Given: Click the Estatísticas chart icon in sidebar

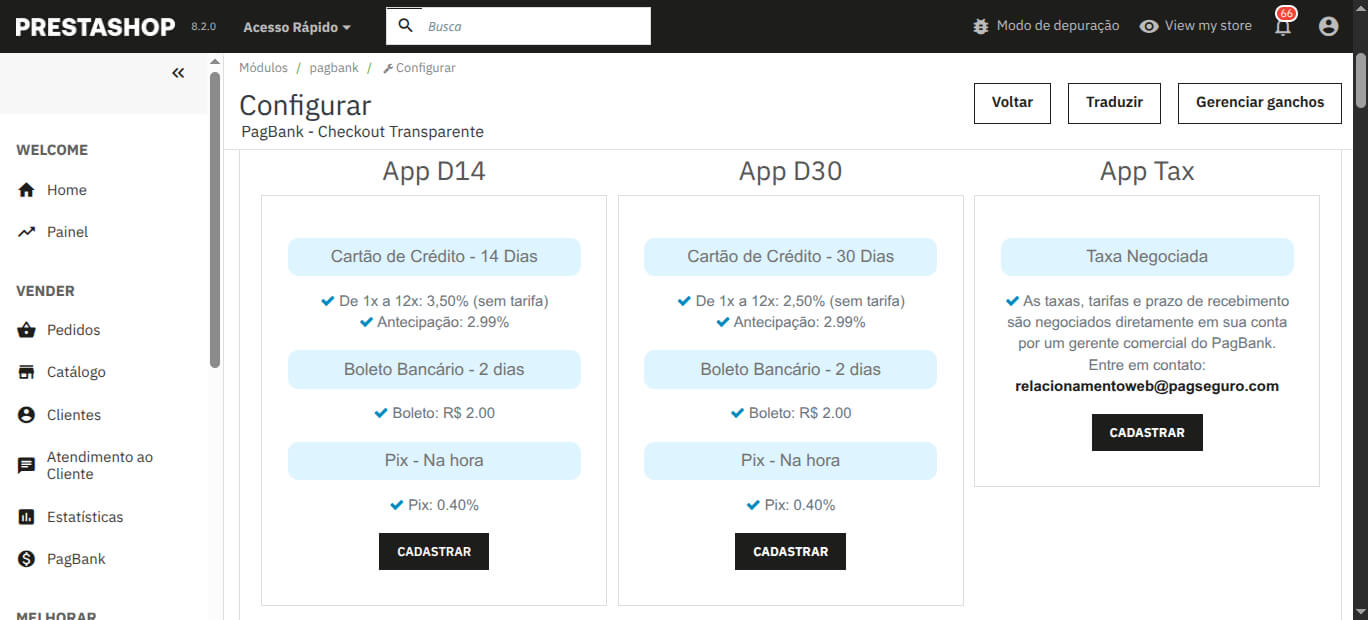Looking at the screenshot, I should click(x=27, y=517).
